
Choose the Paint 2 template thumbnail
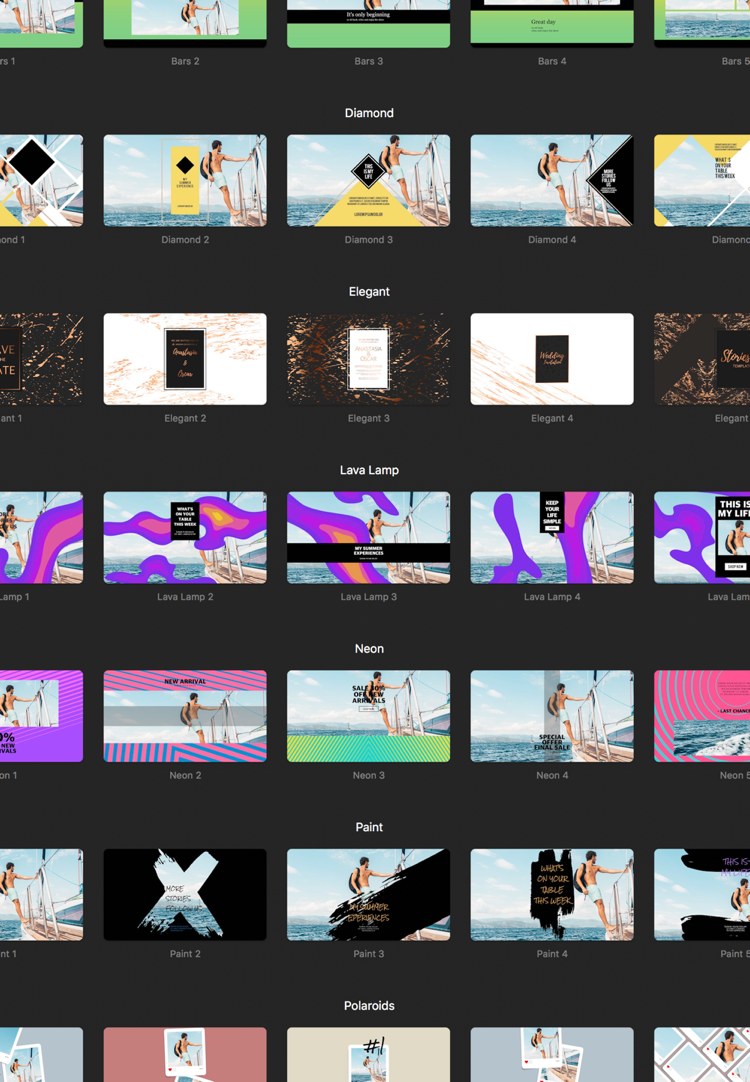pos(185,894)
